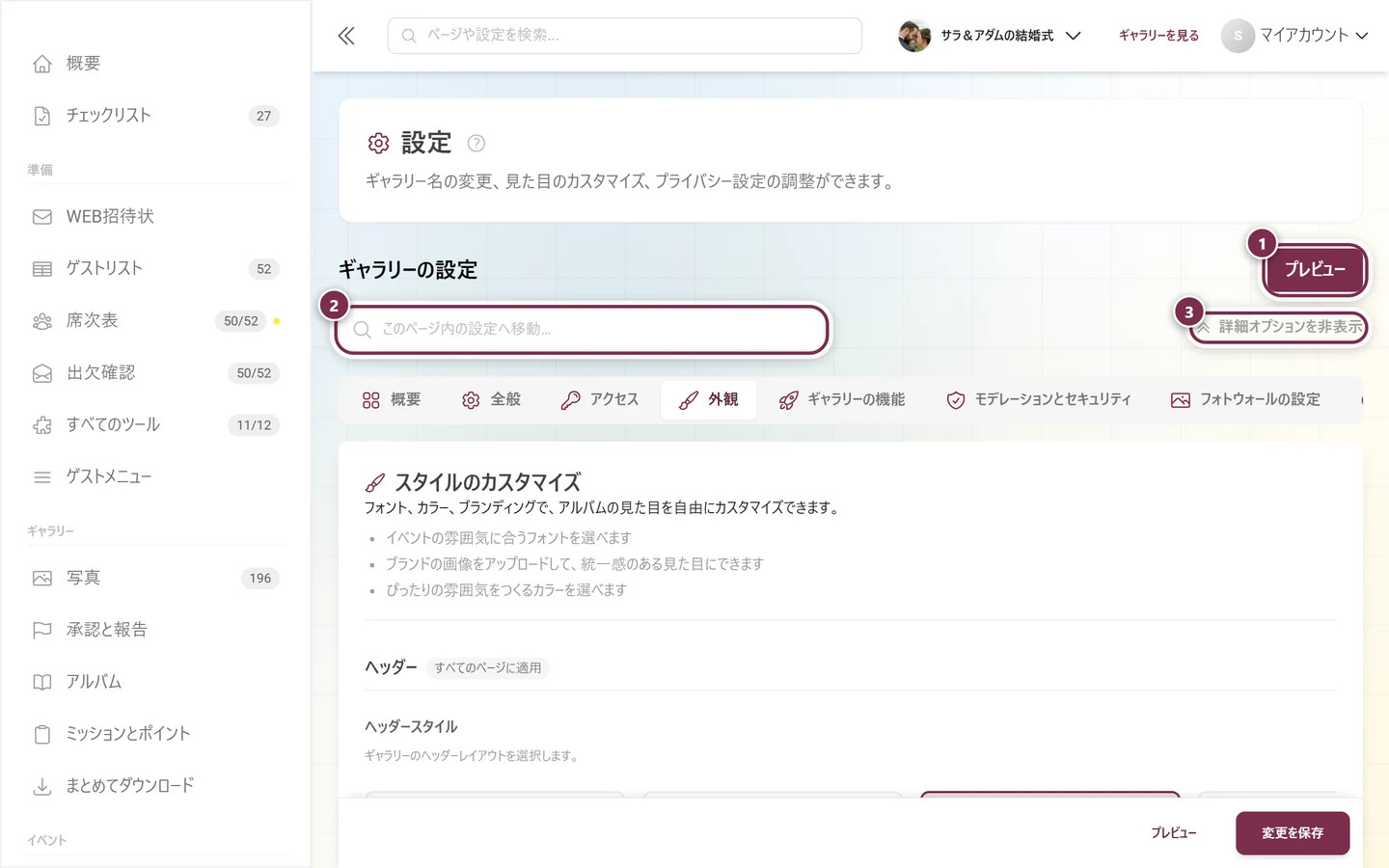The width and height of the screenshot is (1389, 868).
Task: Click the clipboard icon for ミッションとポイント
Action: [42, 735]
